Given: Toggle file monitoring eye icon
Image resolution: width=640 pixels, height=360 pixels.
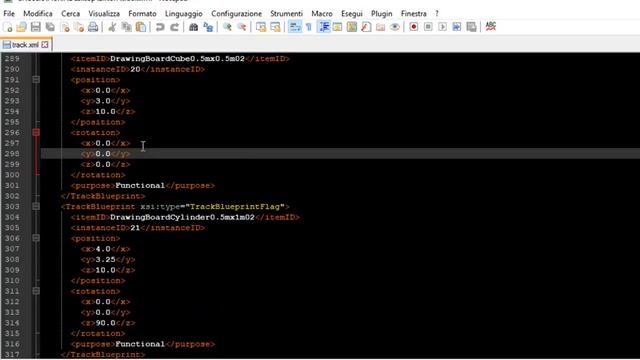Looking at the screenshot, I should [395, 27].
